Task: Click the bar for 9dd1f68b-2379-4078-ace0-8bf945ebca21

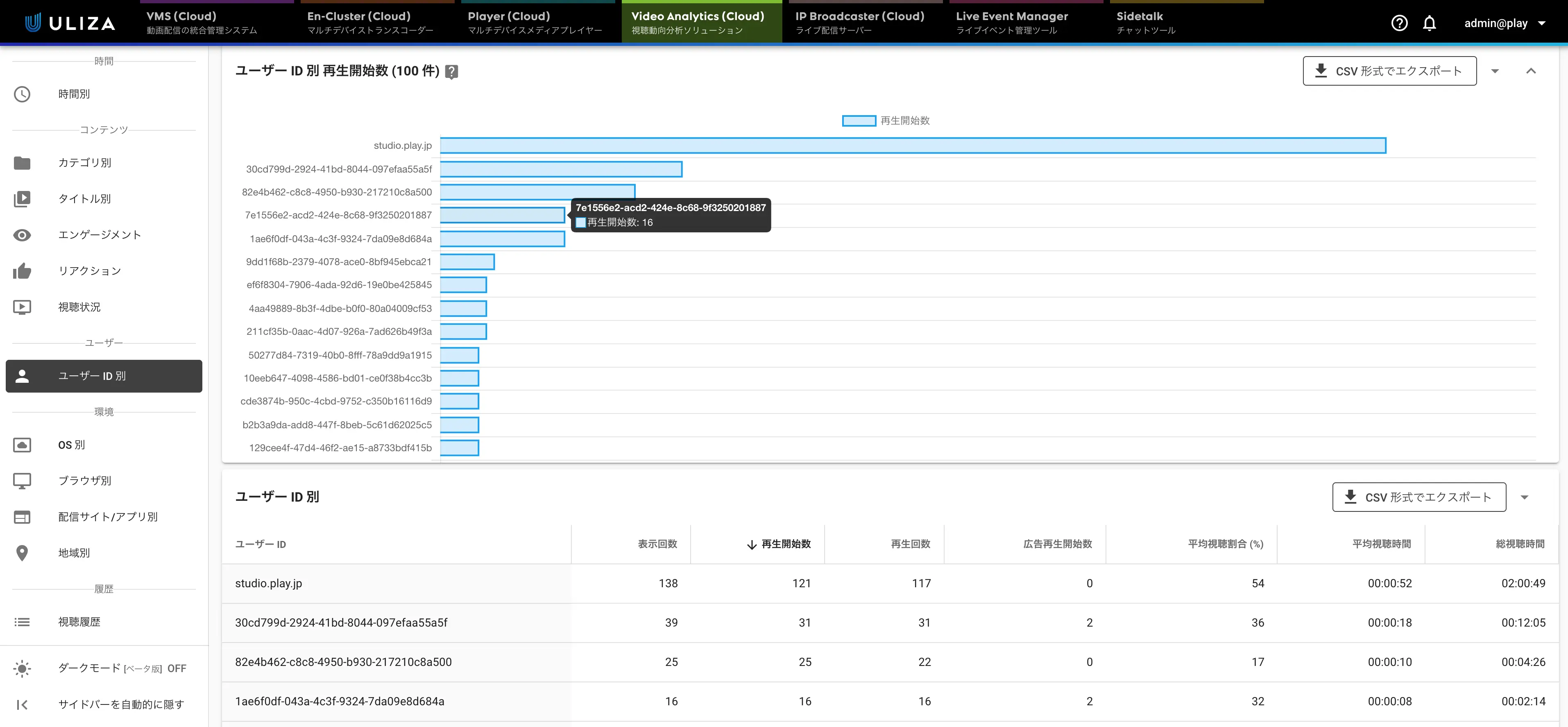Action: [x=467, y=262]
